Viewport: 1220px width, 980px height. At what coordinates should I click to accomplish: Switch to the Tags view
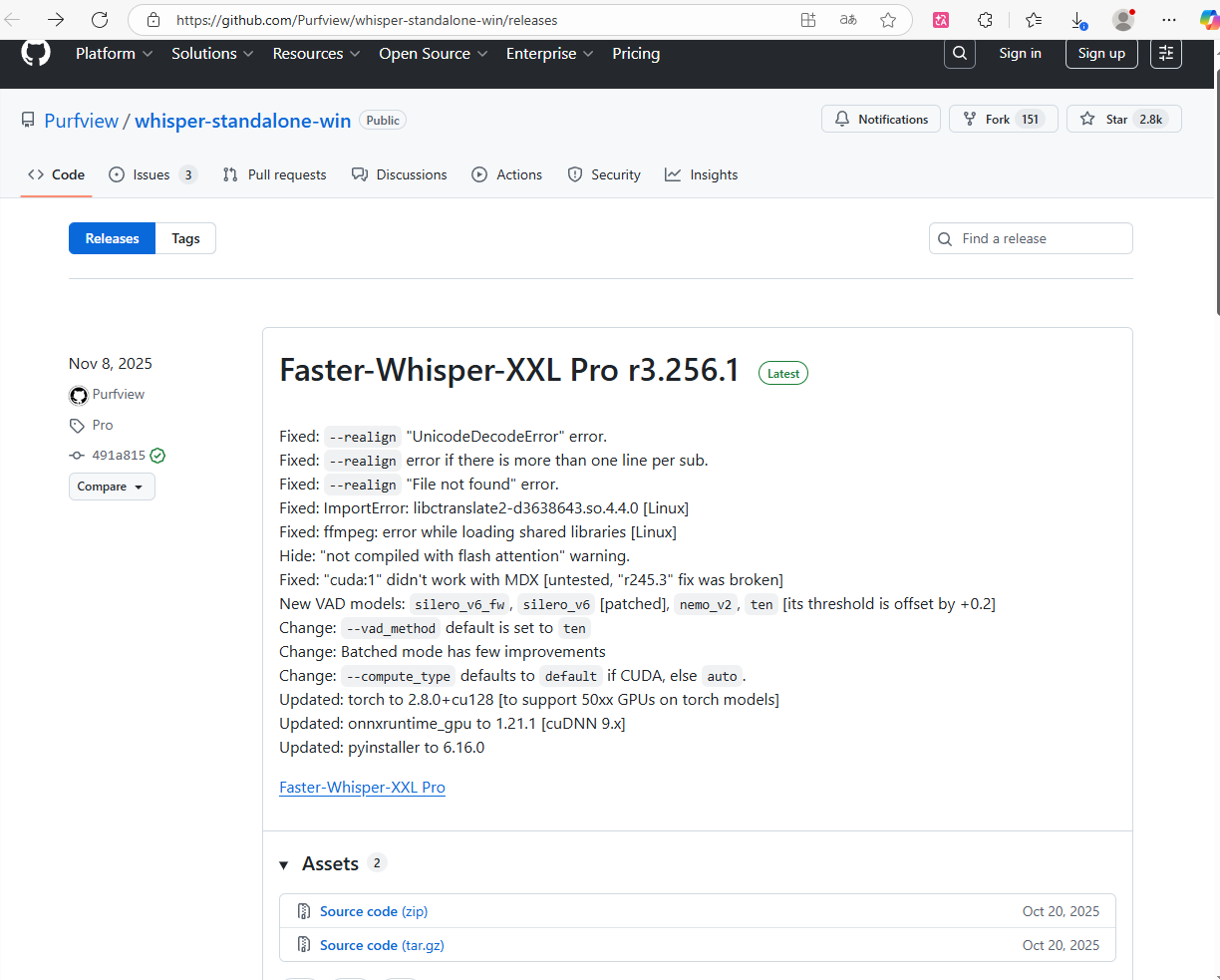[185, 239]
